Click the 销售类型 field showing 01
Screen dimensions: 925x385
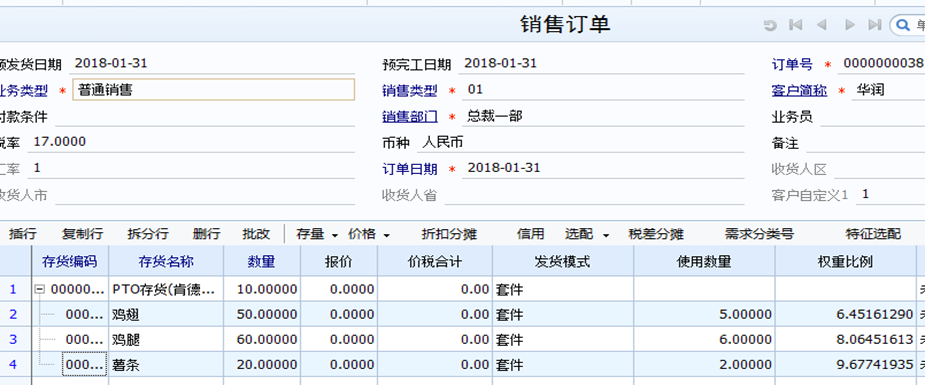pos(603,90)
